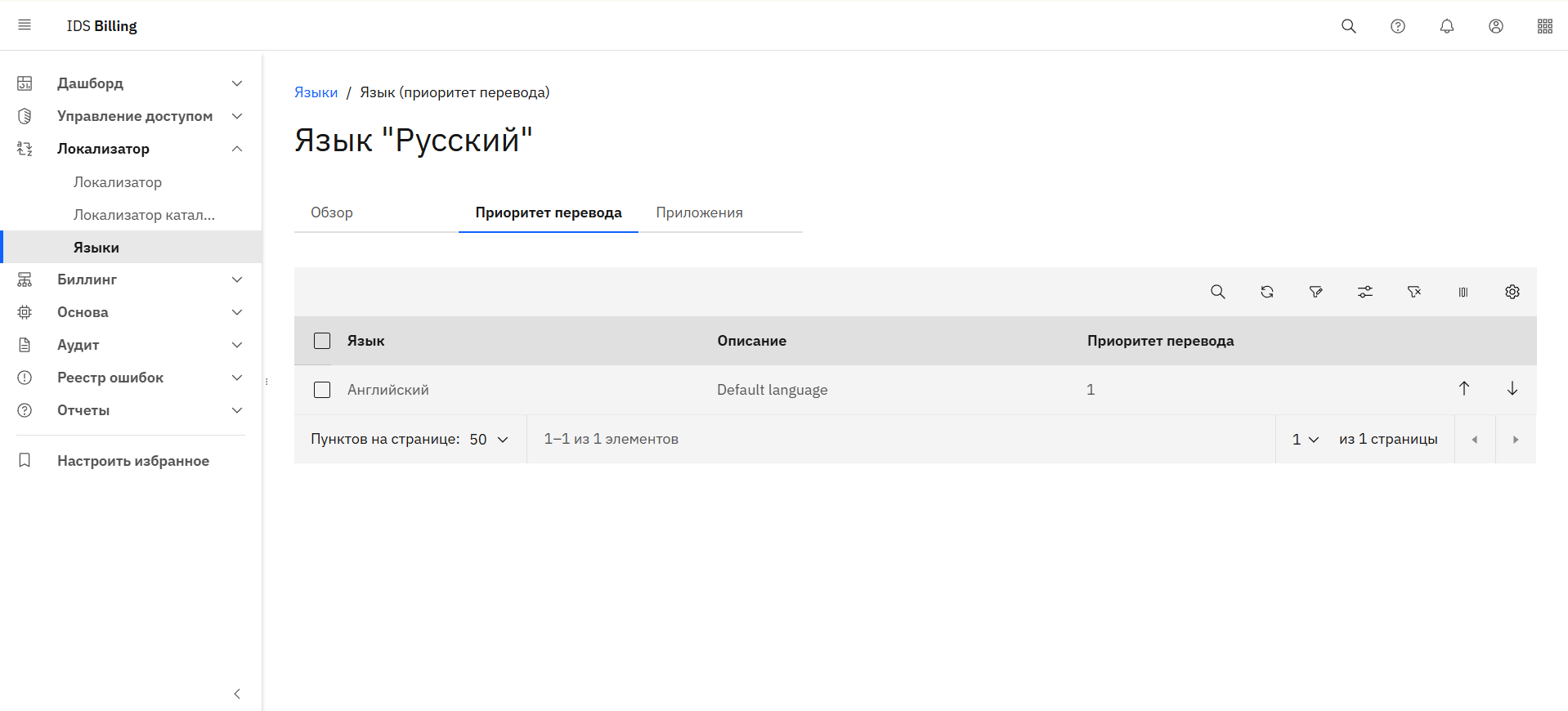Select all rows with header checkbox

(322, 341)
